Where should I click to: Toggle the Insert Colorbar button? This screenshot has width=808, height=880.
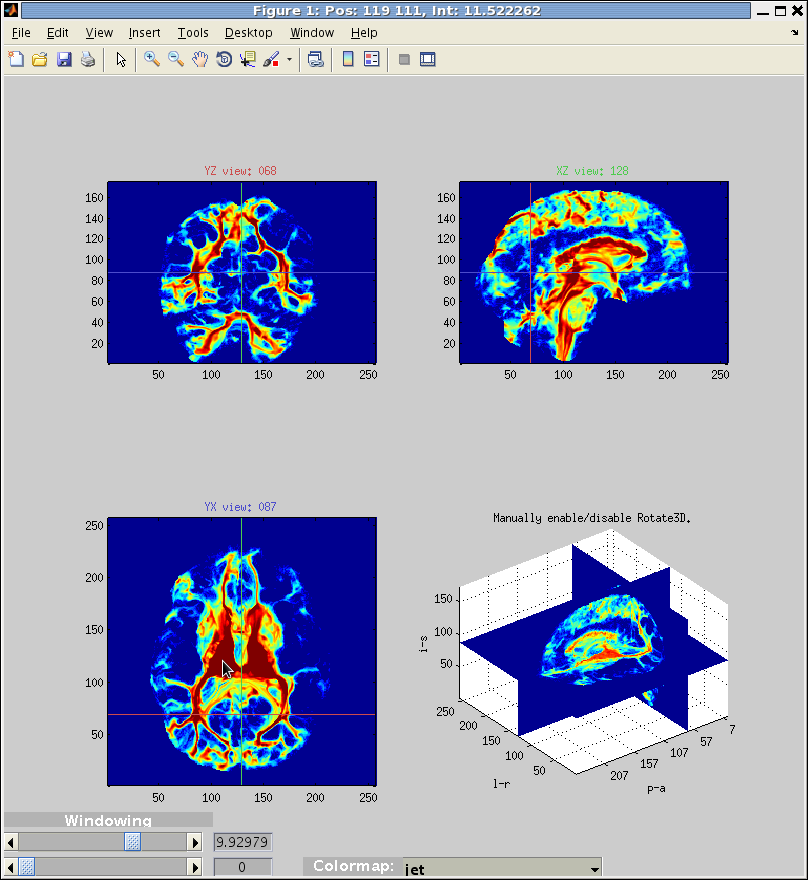348,59
